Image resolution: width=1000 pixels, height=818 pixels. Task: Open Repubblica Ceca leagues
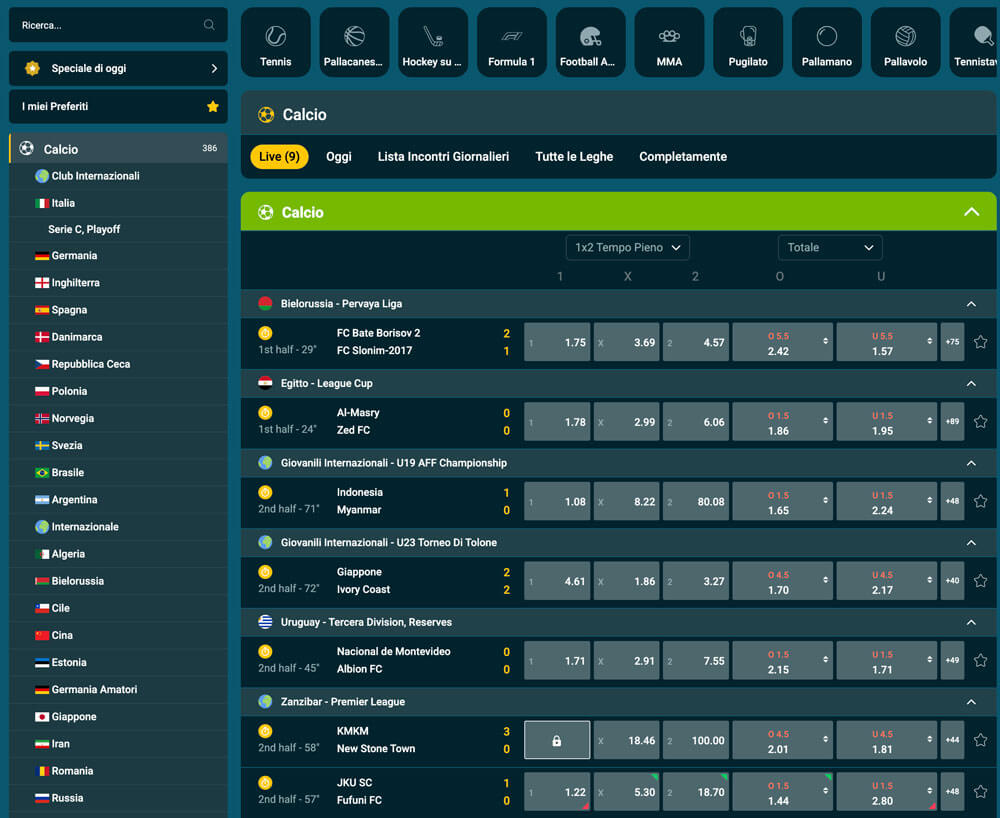[119, 364]
